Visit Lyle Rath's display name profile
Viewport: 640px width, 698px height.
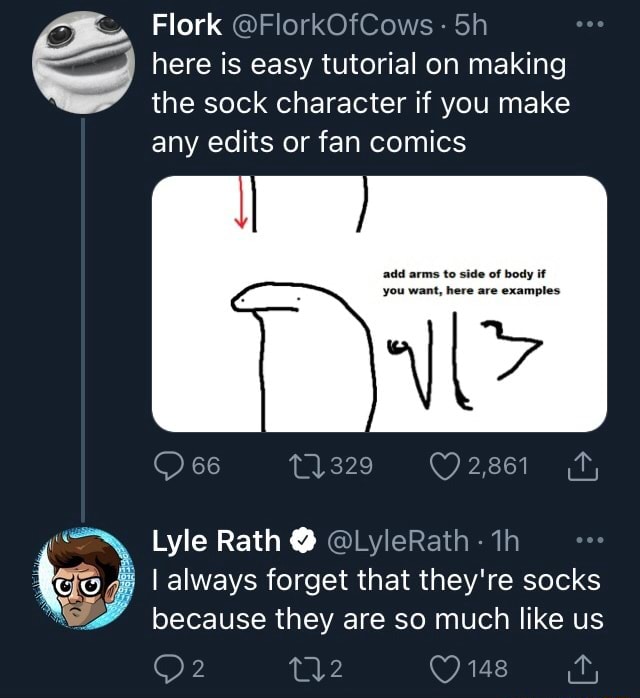coord(215,540)
